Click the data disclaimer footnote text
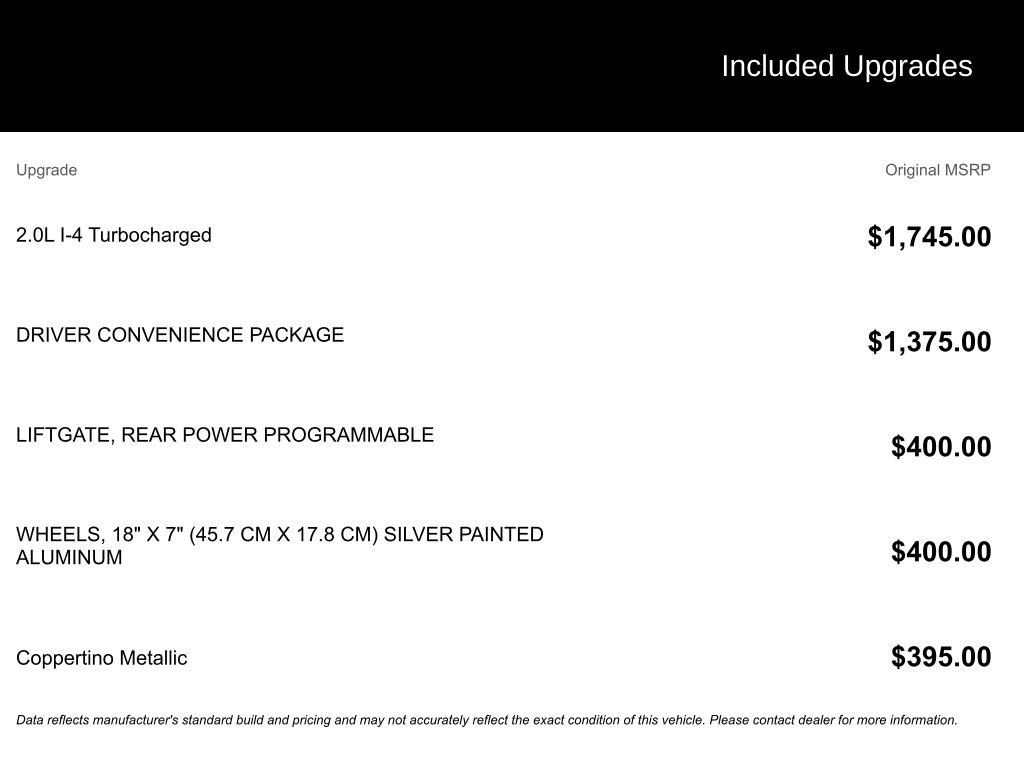 click(487, 720)
